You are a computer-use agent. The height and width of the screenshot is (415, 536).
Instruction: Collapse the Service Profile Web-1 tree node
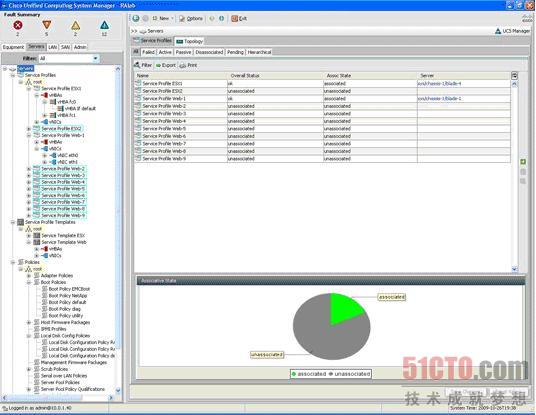click(29, 135)
